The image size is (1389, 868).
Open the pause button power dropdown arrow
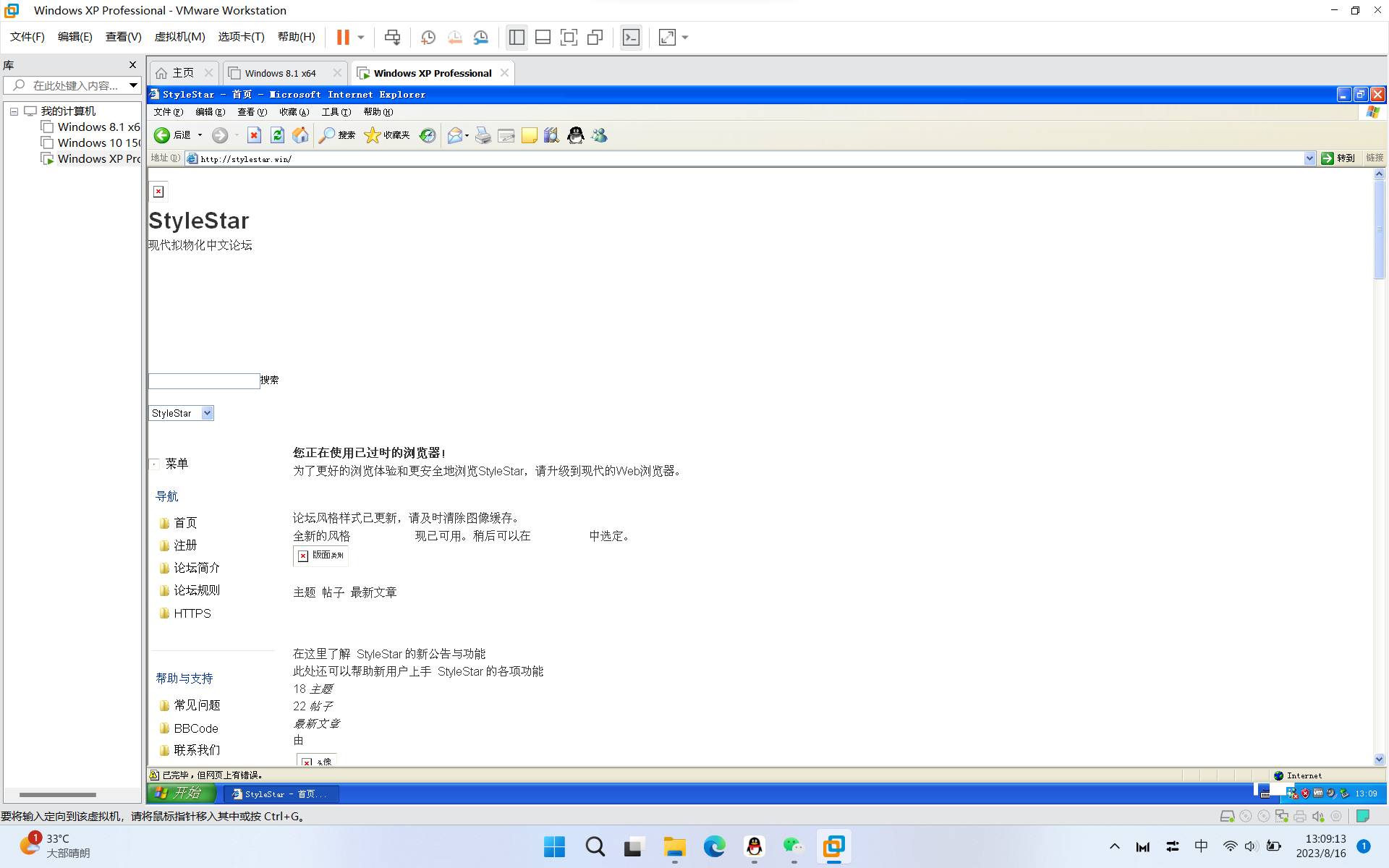(360, 38)
